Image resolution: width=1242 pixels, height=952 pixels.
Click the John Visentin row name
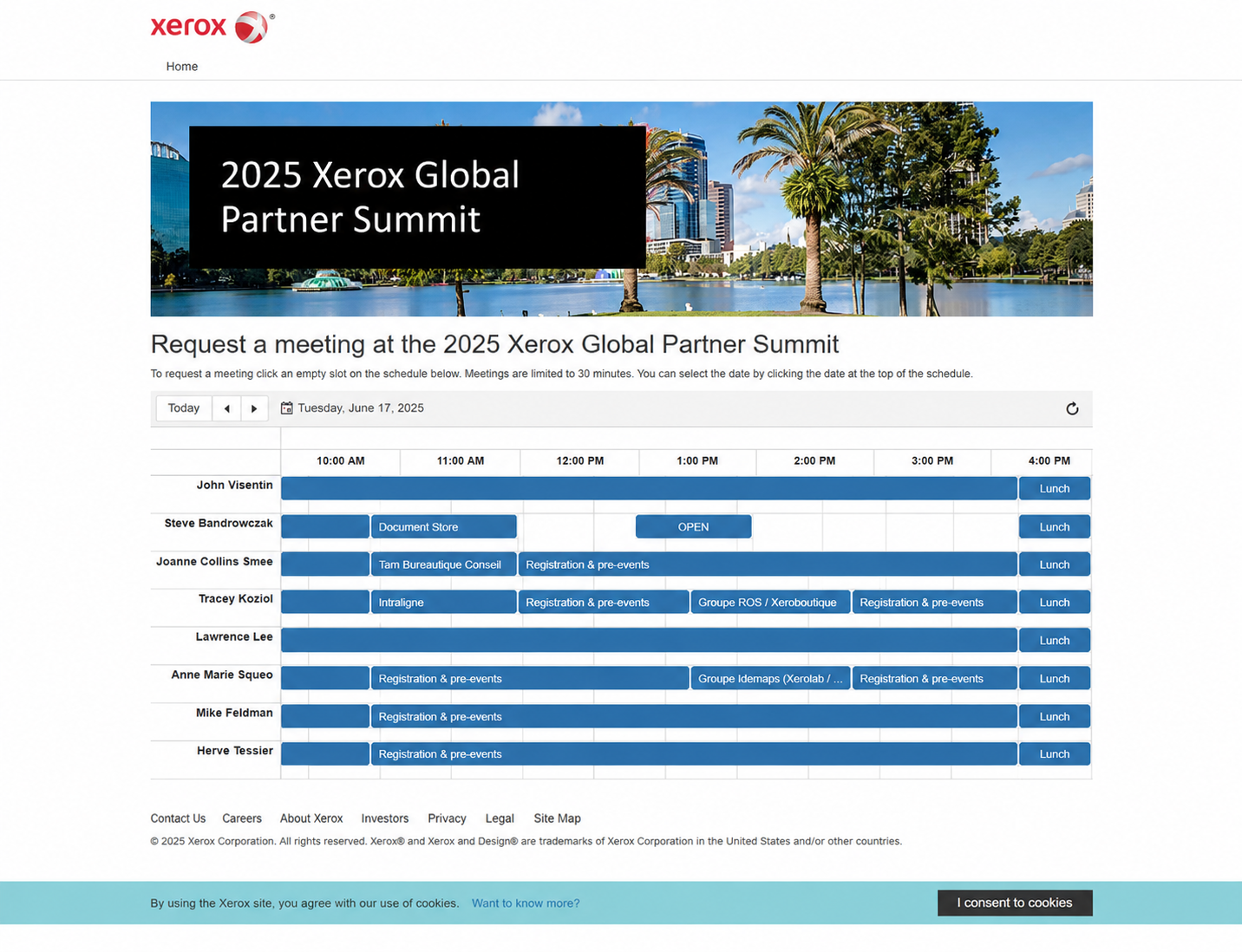(x=234, y=486)
